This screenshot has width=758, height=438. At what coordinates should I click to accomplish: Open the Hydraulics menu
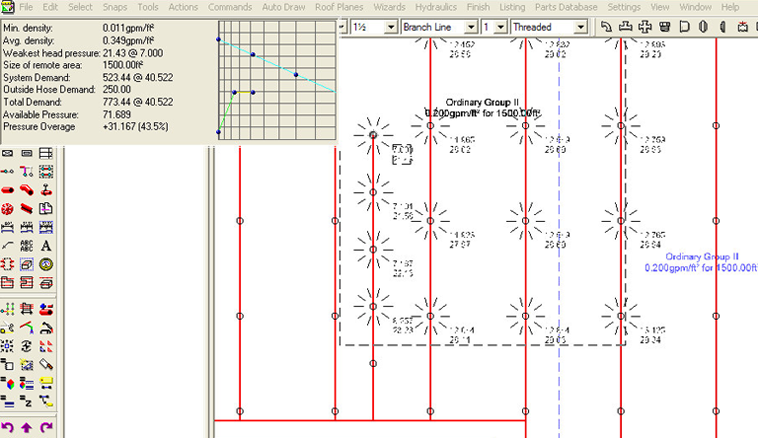tap(435, 7)
